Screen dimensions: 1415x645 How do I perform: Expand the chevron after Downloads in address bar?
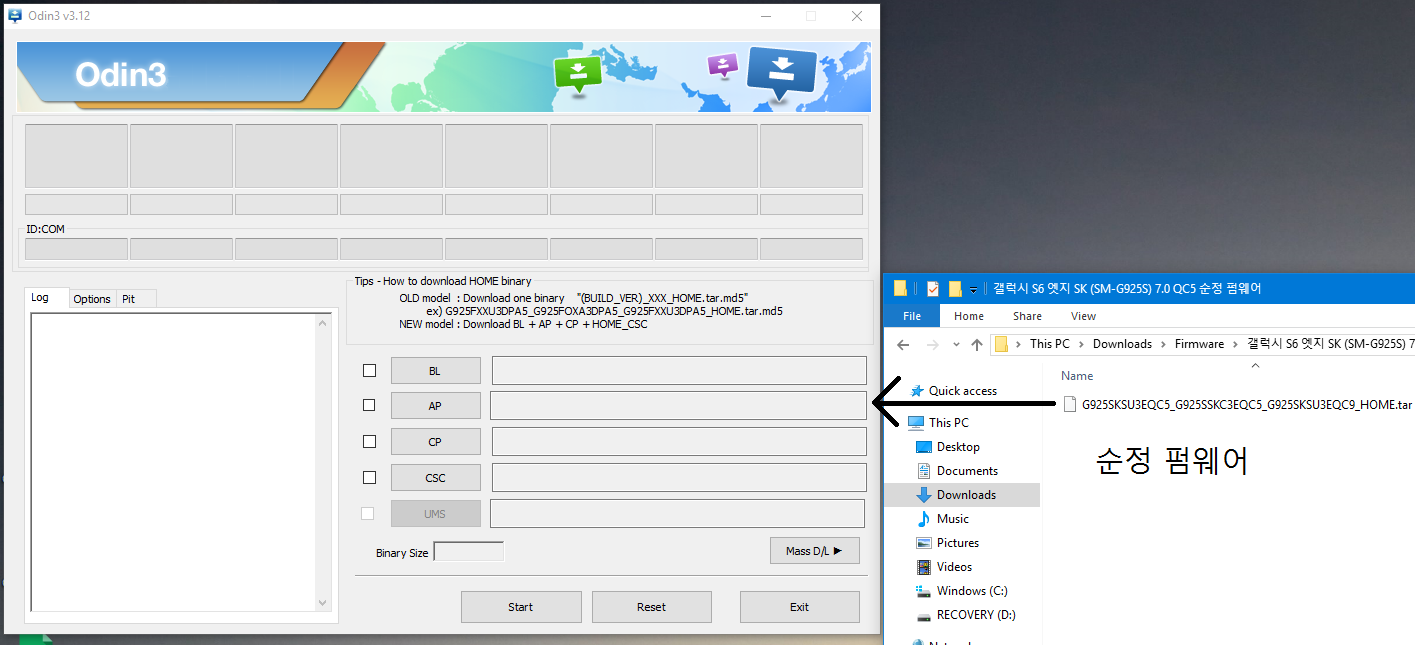pyautogui.click(x=1164, y=344)
